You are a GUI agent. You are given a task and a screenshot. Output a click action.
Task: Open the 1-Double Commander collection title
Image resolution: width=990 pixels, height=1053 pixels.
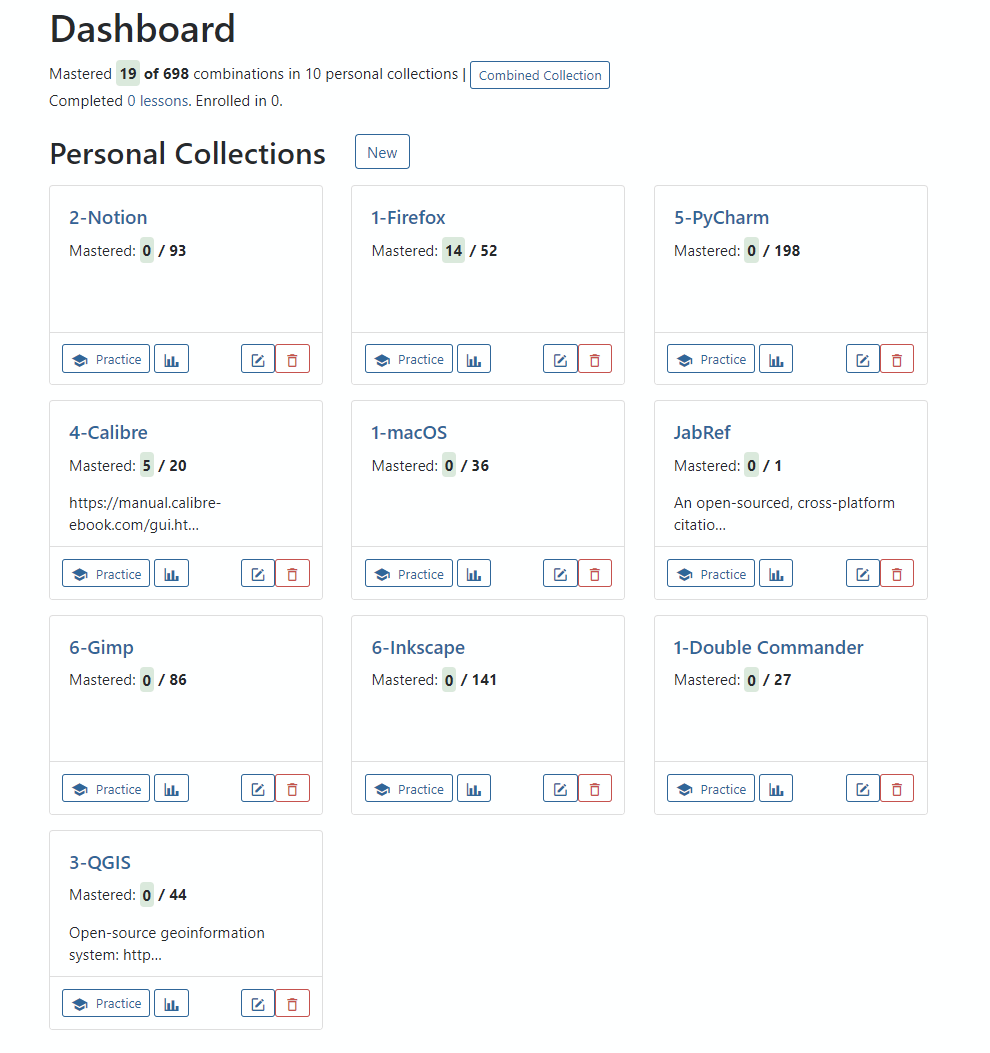(x=768, y=647)
